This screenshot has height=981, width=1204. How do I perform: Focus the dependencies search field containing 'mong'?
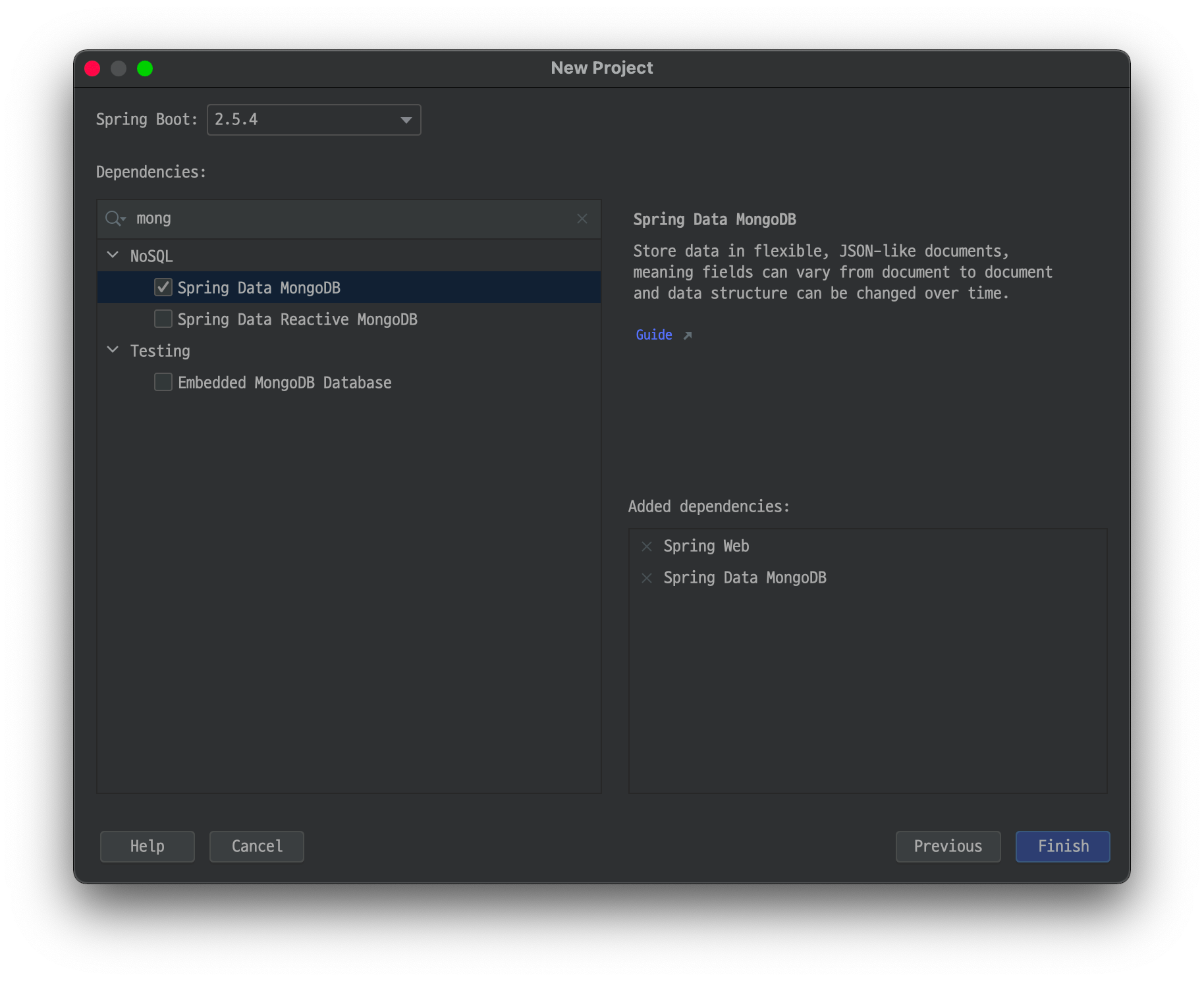349,219
